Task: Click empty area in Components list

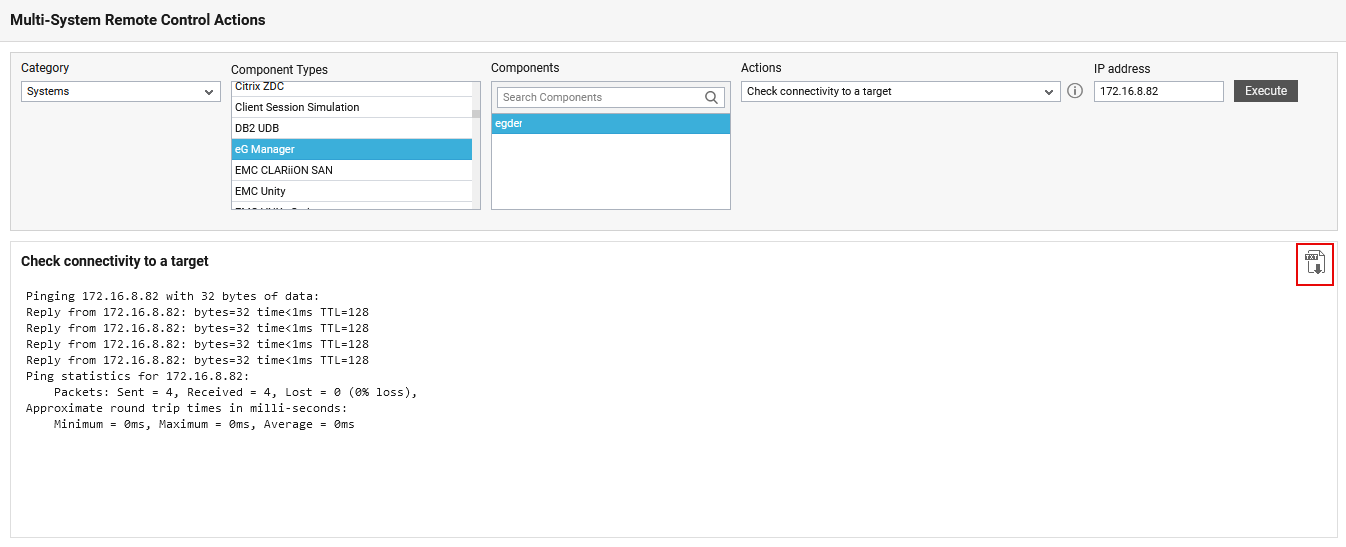Action: [x=610, y=175]
